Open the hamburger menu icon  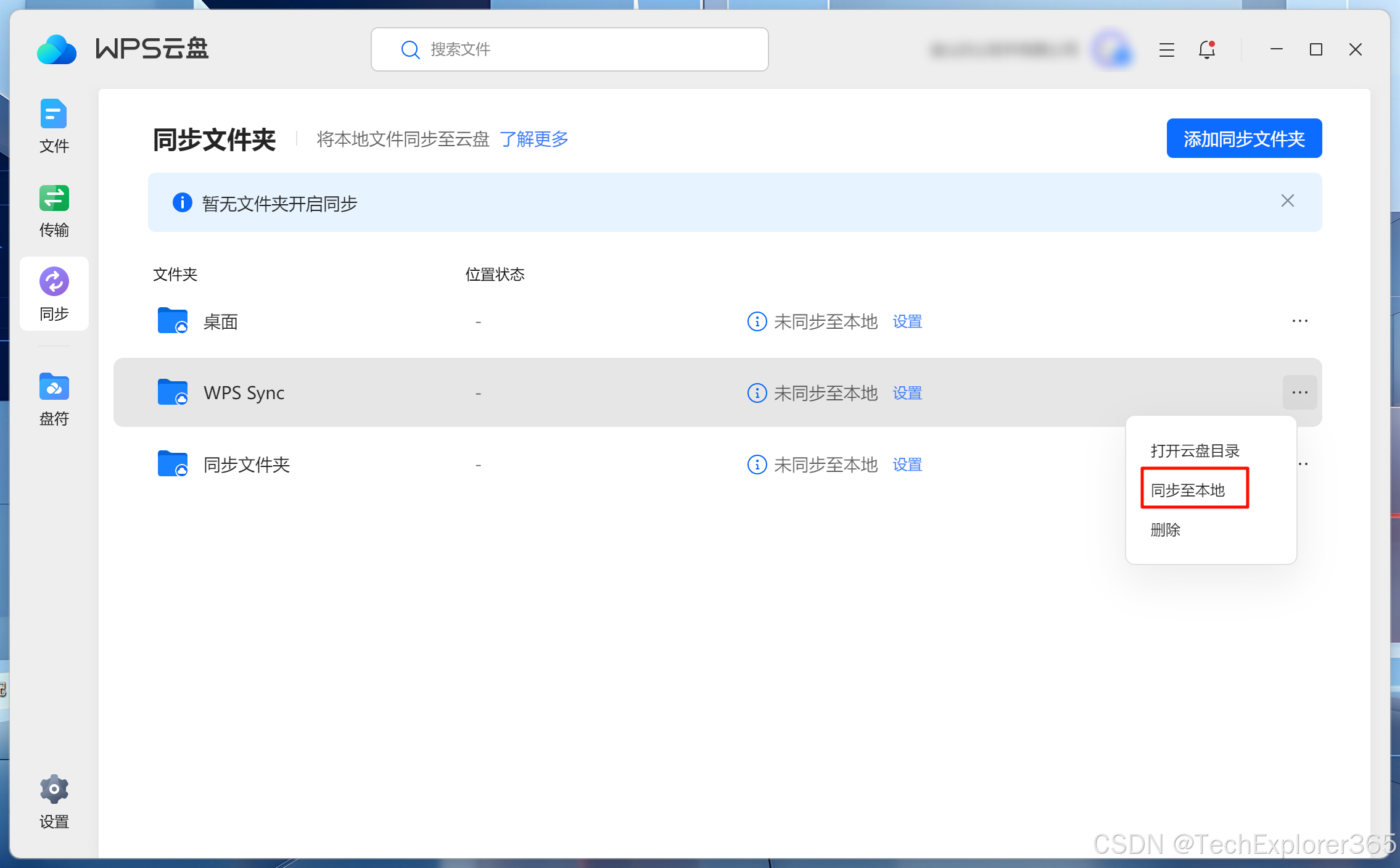point(1166,49)
